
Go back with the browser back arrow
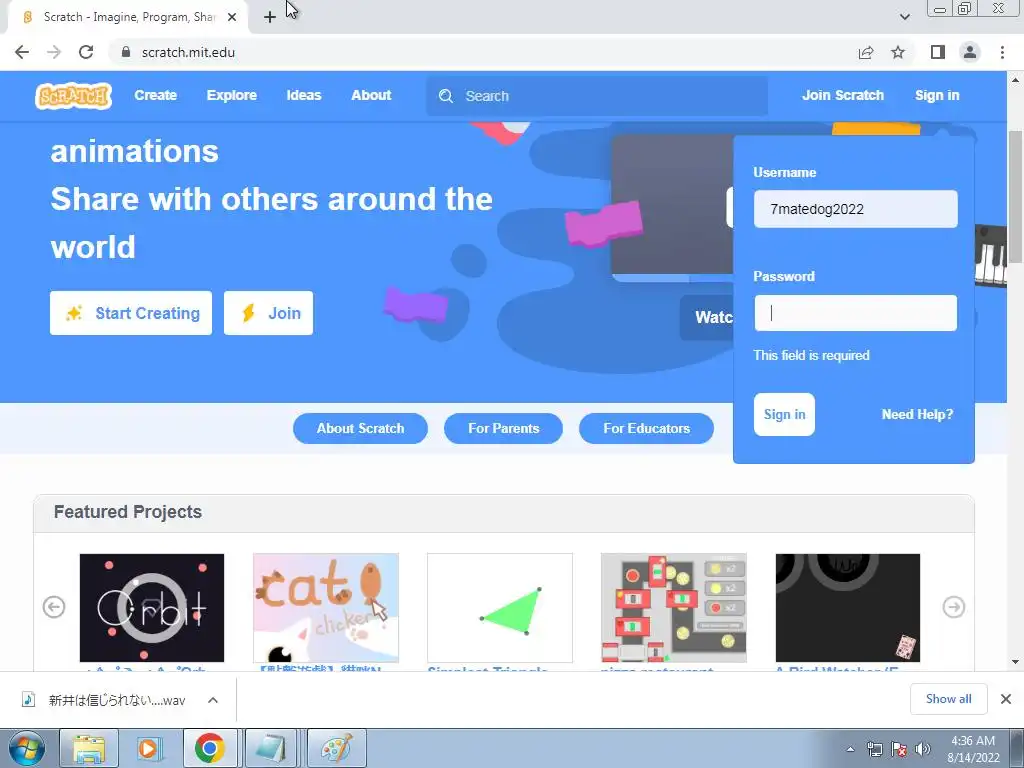(x=22, y=52)
